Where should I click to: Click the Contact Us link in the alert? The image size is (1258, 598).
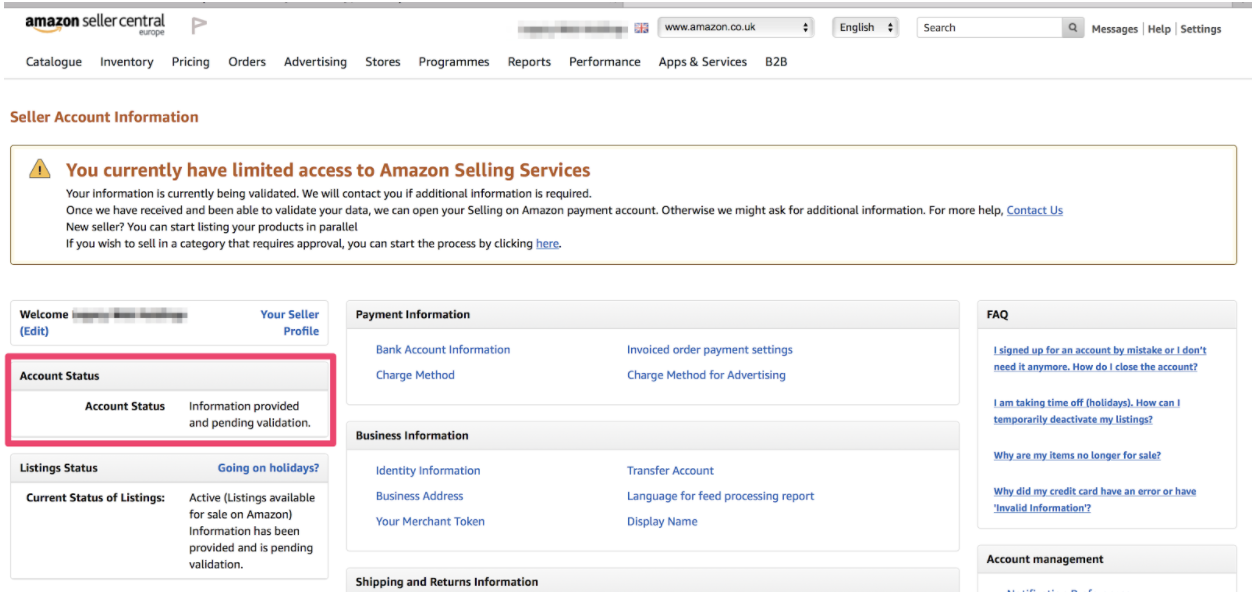point(1035,210)
